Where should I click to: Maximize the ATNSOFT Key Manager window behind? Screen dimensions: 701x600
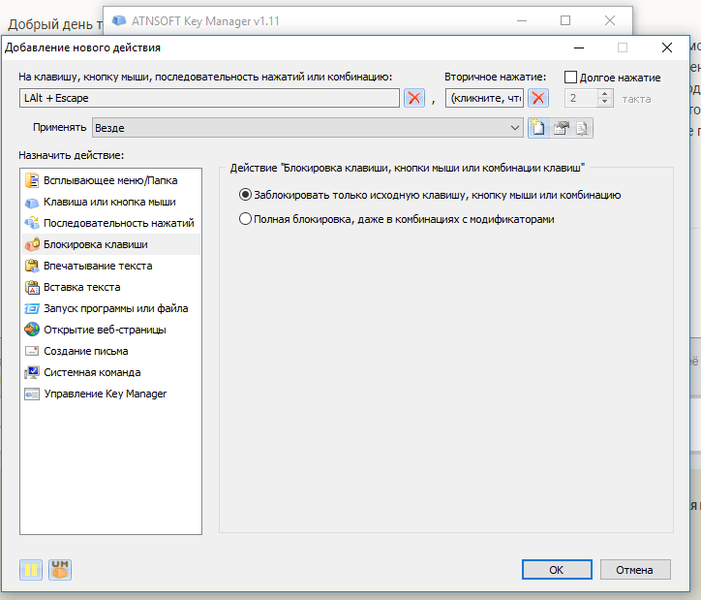tap(566, 21)
